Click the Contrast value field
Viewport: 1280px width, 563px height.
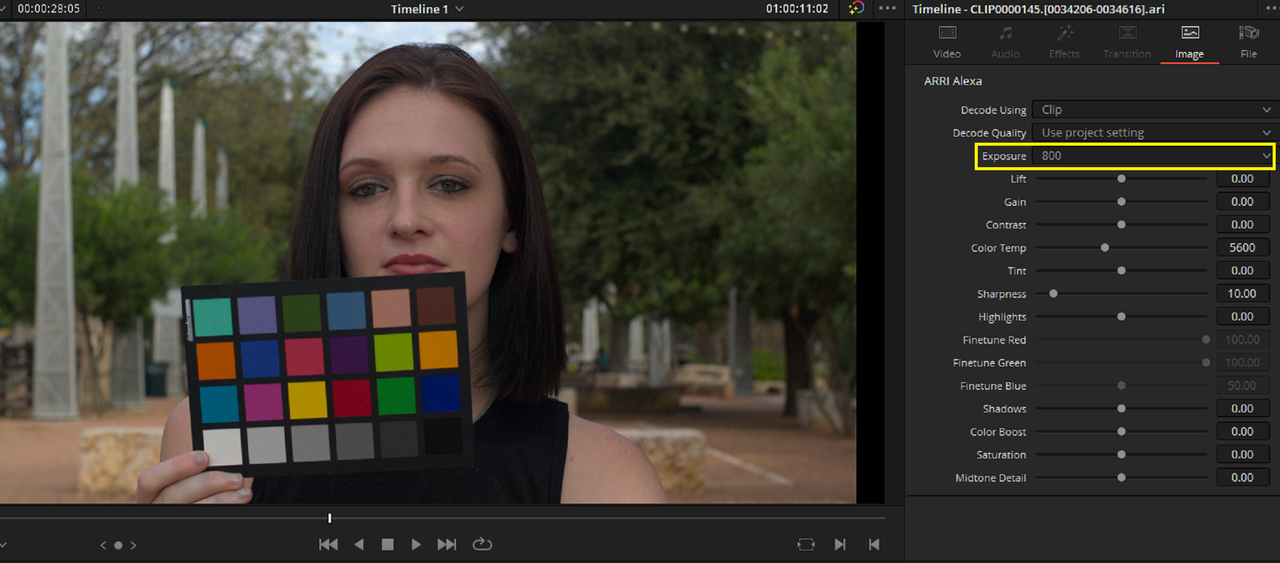[x=1243, y=225]
